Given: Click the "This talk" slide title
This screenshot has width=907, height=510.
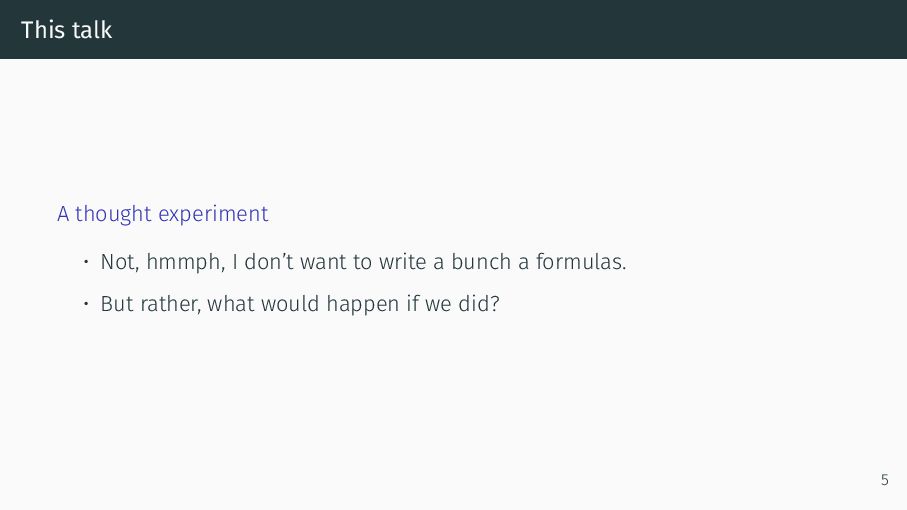Looking at the screenshot, I should (67, 29).
